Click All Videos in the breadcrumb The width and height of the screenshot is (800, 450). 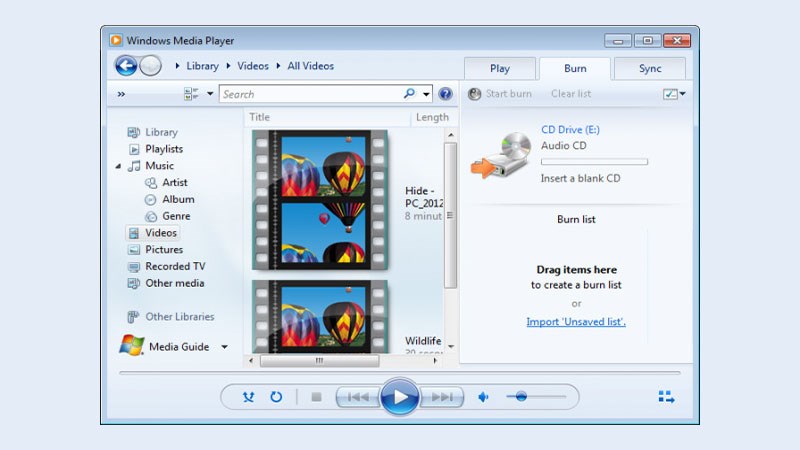tap(310, 66)
